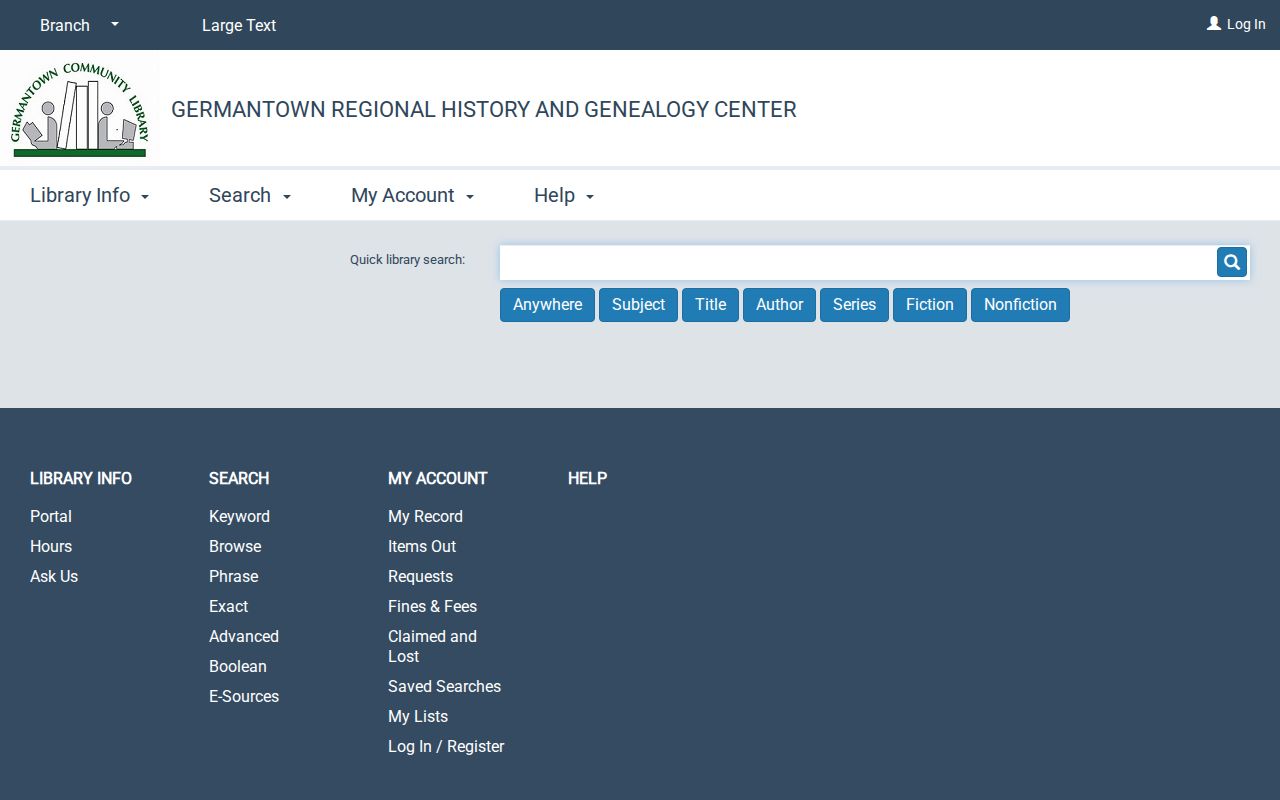Go to My Record
Image resolution: width=1280 pixels, height=800 pixels.
(x=425, y=516)
